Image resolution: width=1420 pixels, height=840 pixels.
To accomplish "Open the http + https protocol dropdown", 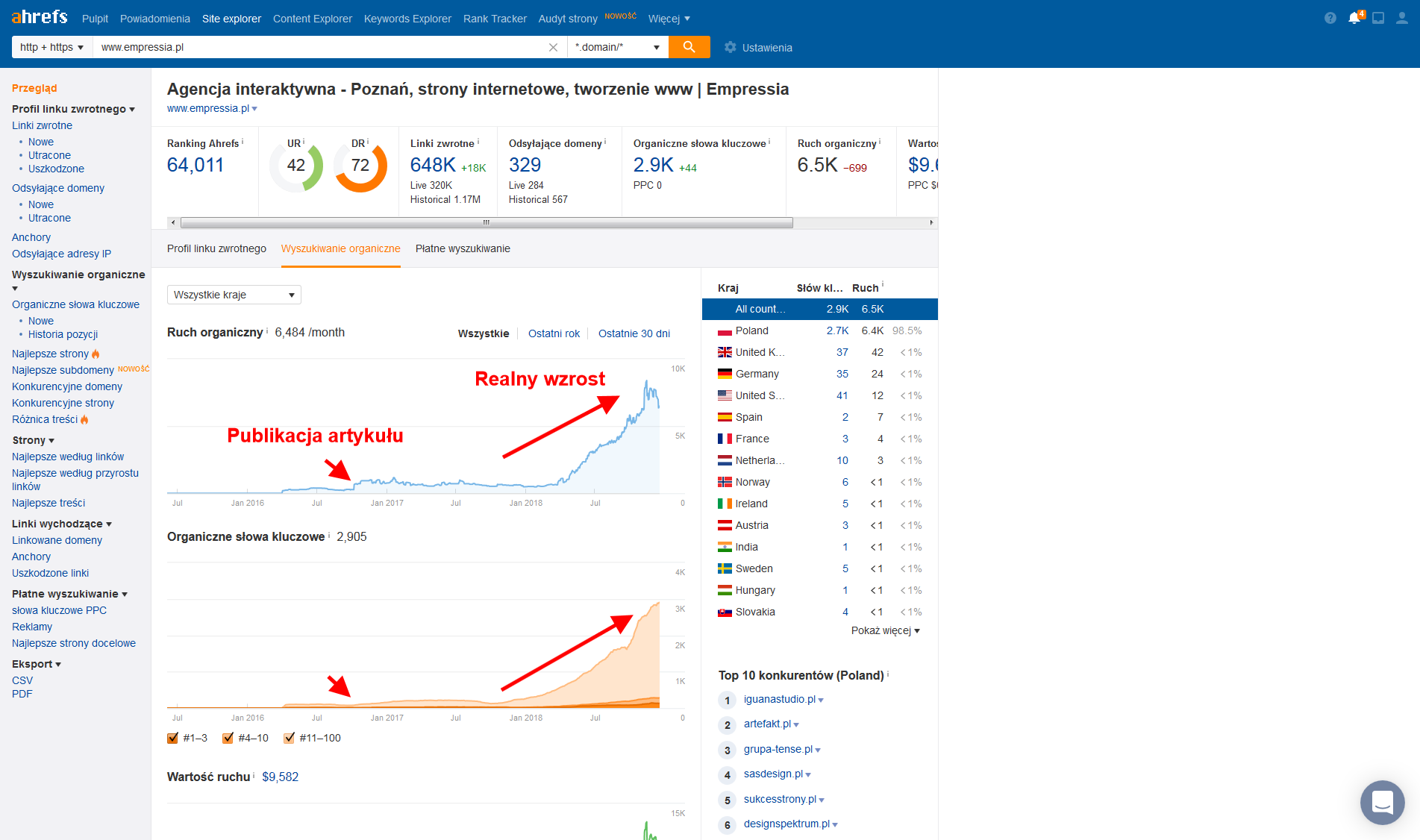I will point(52,47).
